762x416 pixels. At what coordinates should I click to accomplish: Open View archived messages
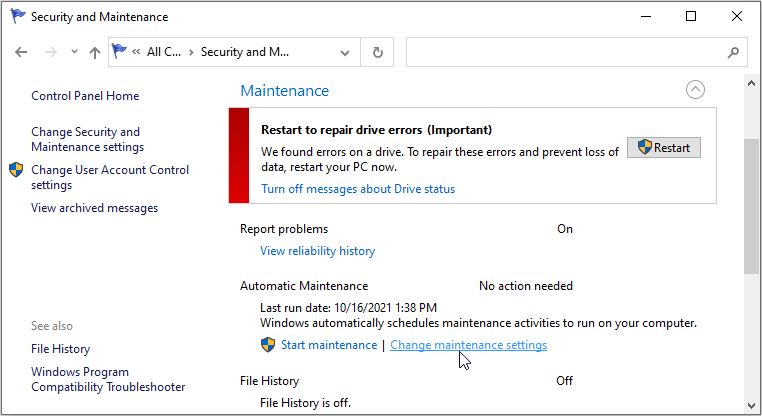94,208
